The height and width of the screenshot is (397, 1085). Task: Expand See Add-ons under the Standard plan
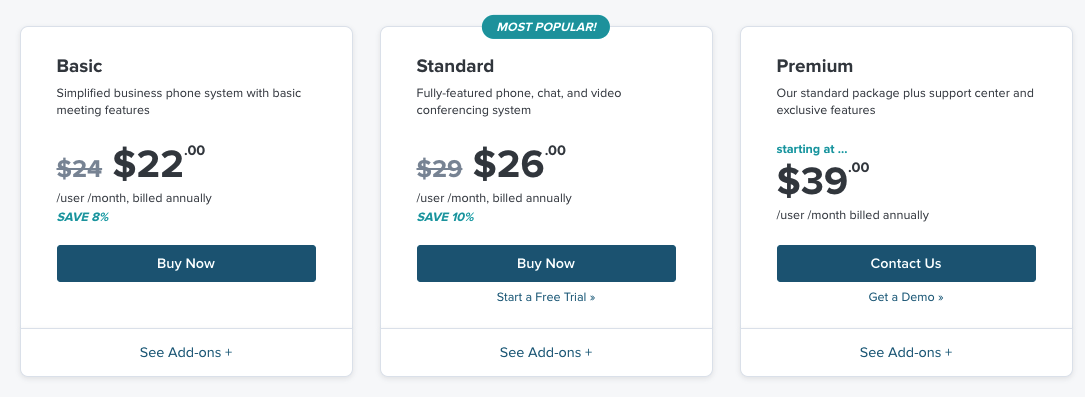(x=546, y=352)
